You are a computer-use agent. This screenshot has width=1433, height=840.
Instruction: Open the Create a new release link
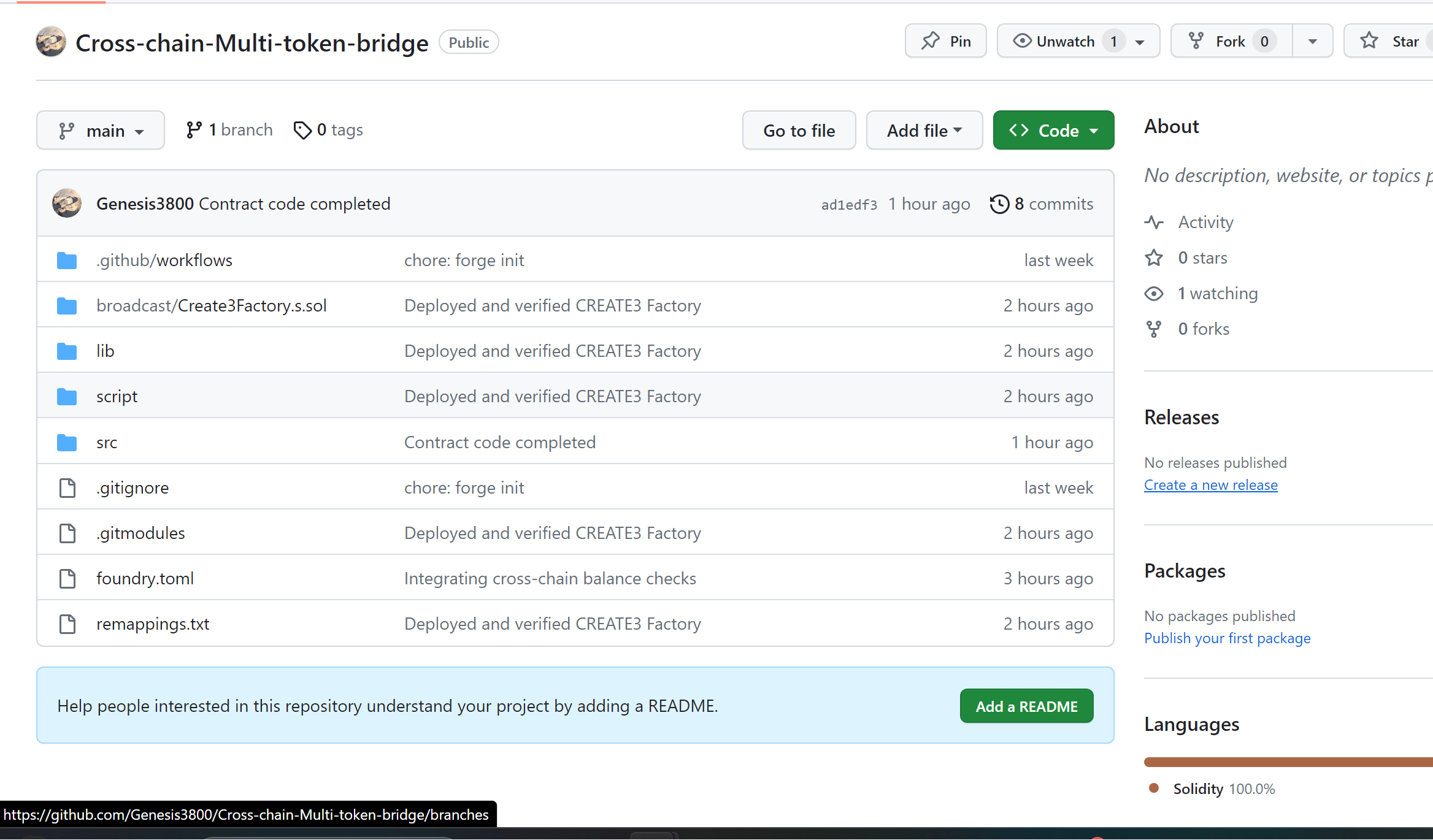coord(1211,485)
